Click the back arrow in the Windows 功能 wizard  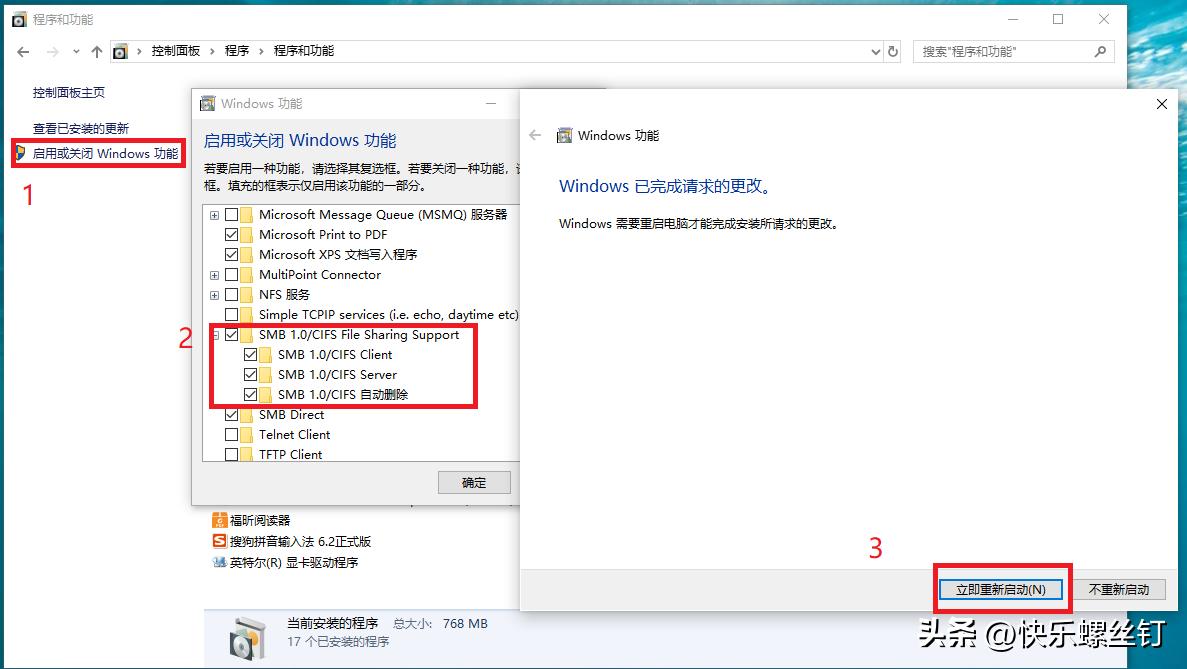click(x=535, y=135)
